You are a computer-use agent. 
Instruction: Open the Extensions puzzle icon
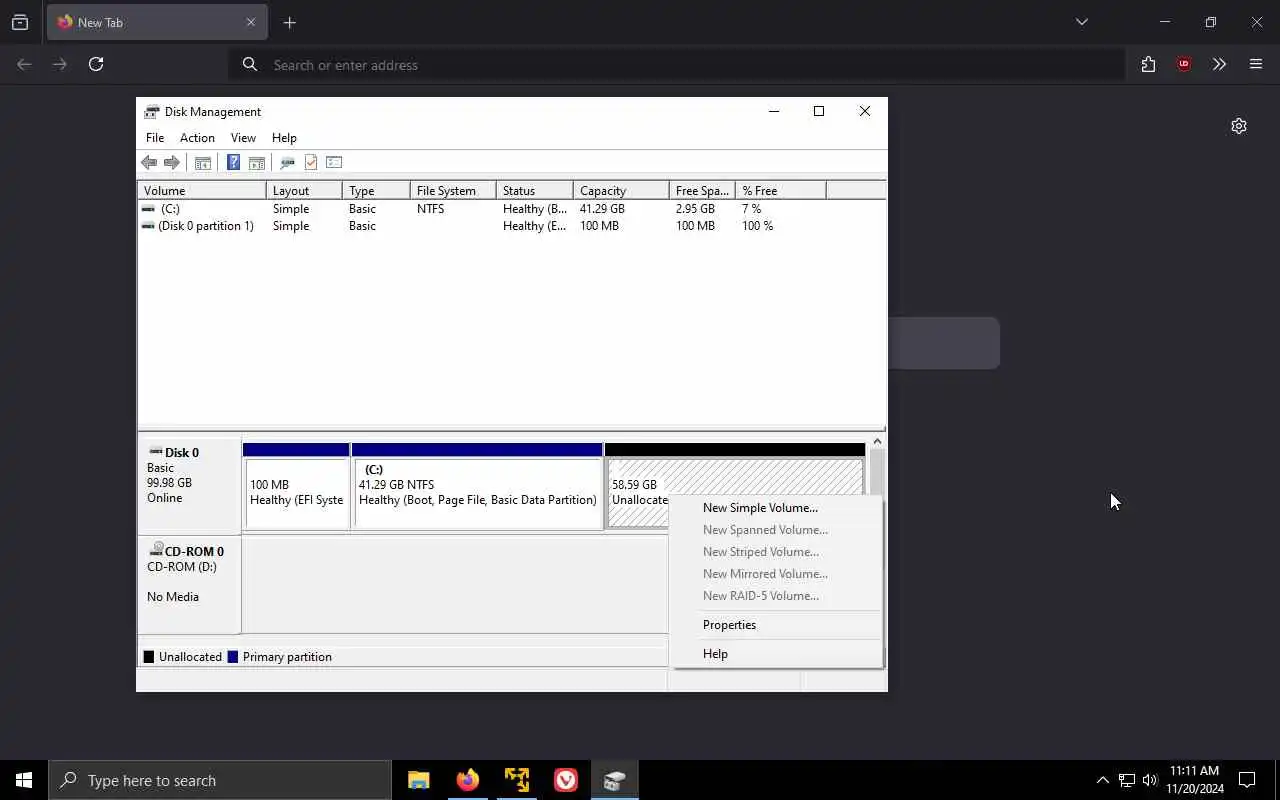[x=1148, y=64]
